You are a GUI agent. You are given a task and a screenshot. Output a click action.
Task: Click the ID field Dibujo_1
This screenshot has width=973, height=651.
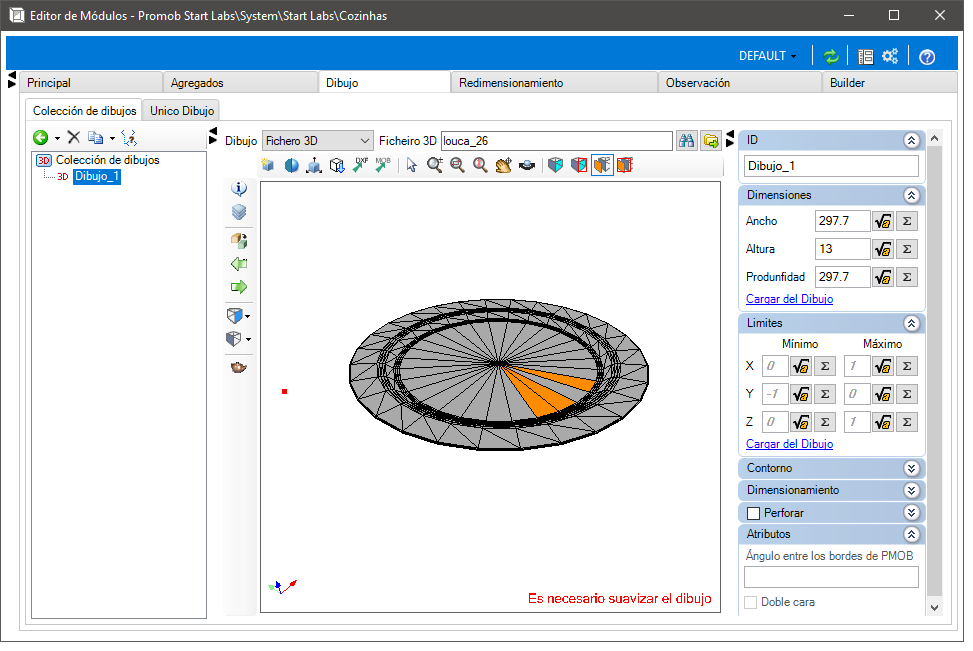pos(831,166)
